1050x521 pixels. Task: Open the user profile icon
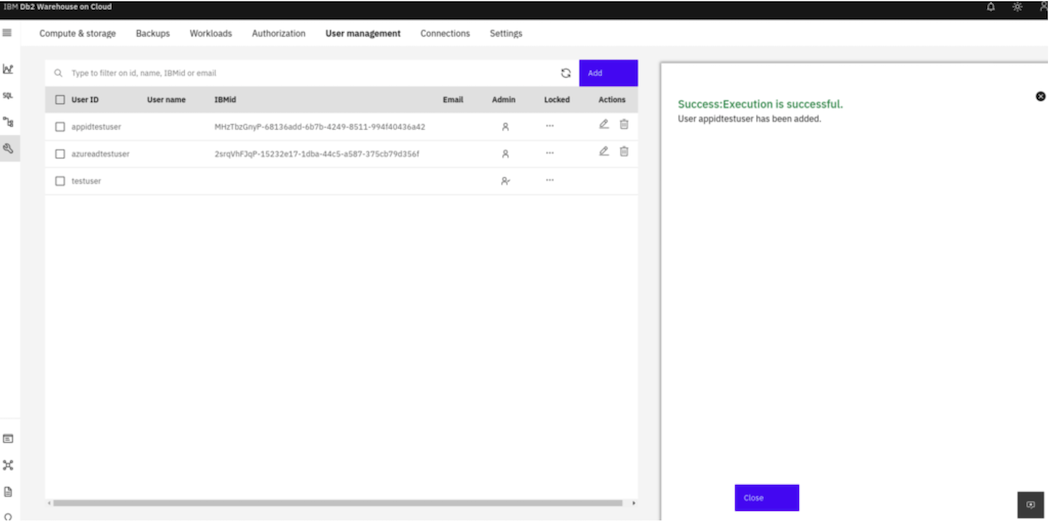click(x=1044, y=7)
